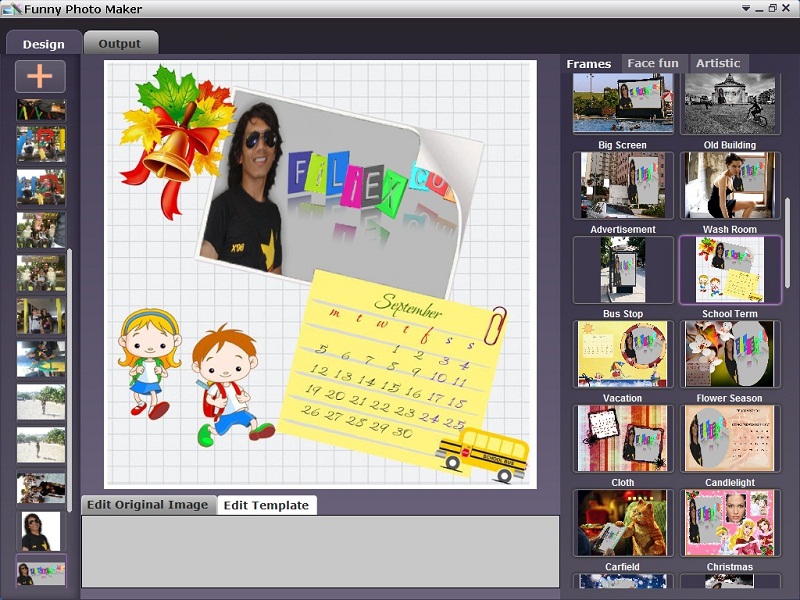The image size is (800, 600).
Task: Click the Flower Season label text
Action: click(x=730, y=398)
